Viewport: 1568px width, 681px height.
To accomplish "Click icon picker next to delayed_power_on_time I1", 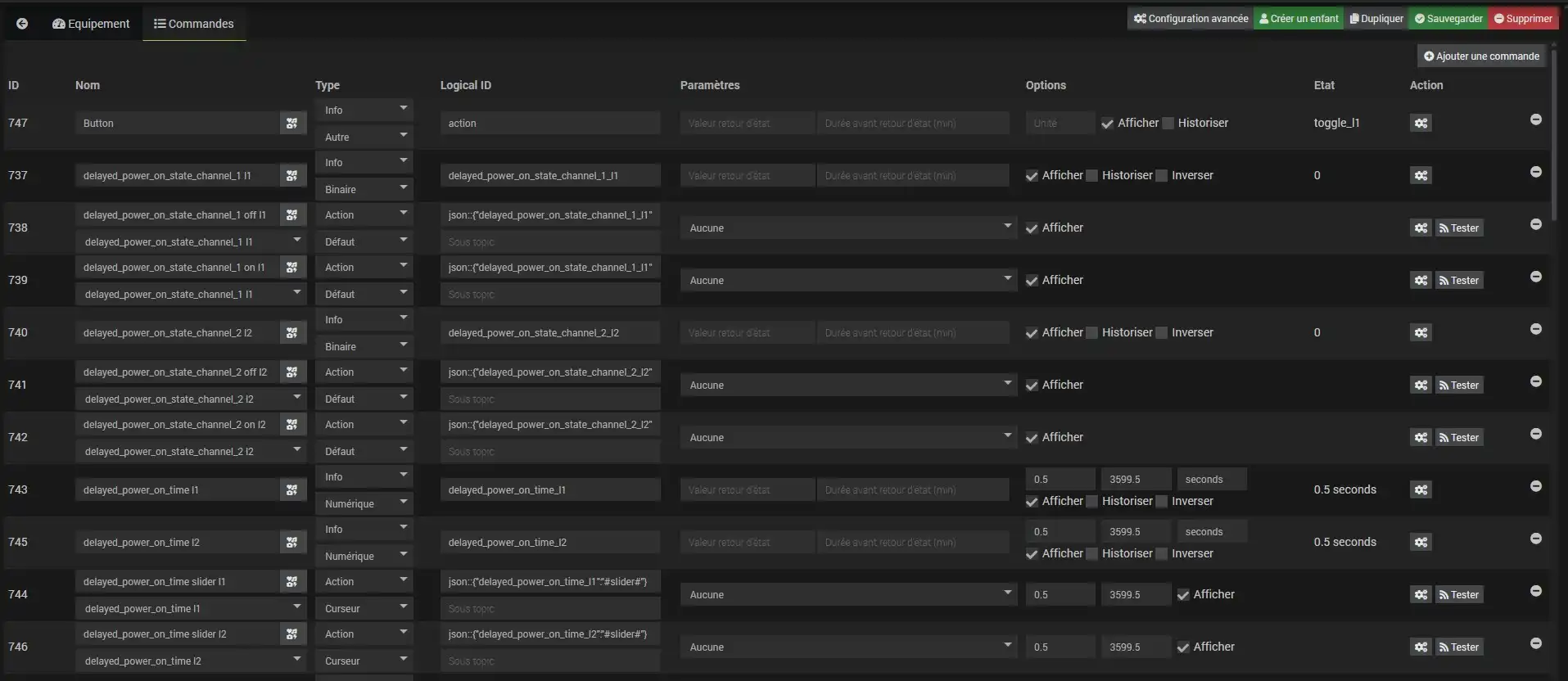I will coord(292,489).
